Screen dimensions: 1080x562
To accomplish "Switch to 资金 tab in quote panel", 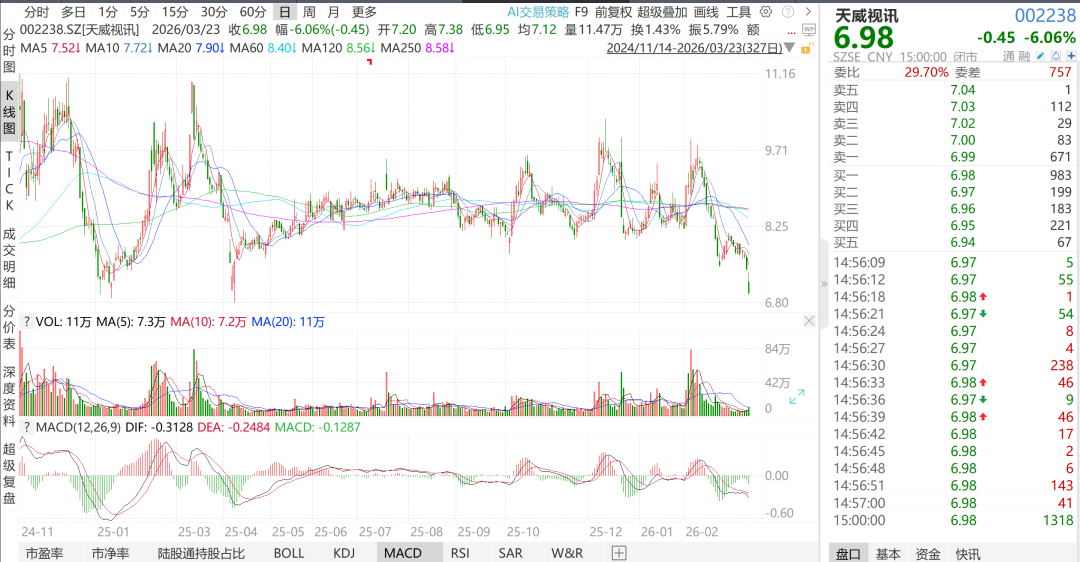I will pyautogui.click(x=927, y=553).
